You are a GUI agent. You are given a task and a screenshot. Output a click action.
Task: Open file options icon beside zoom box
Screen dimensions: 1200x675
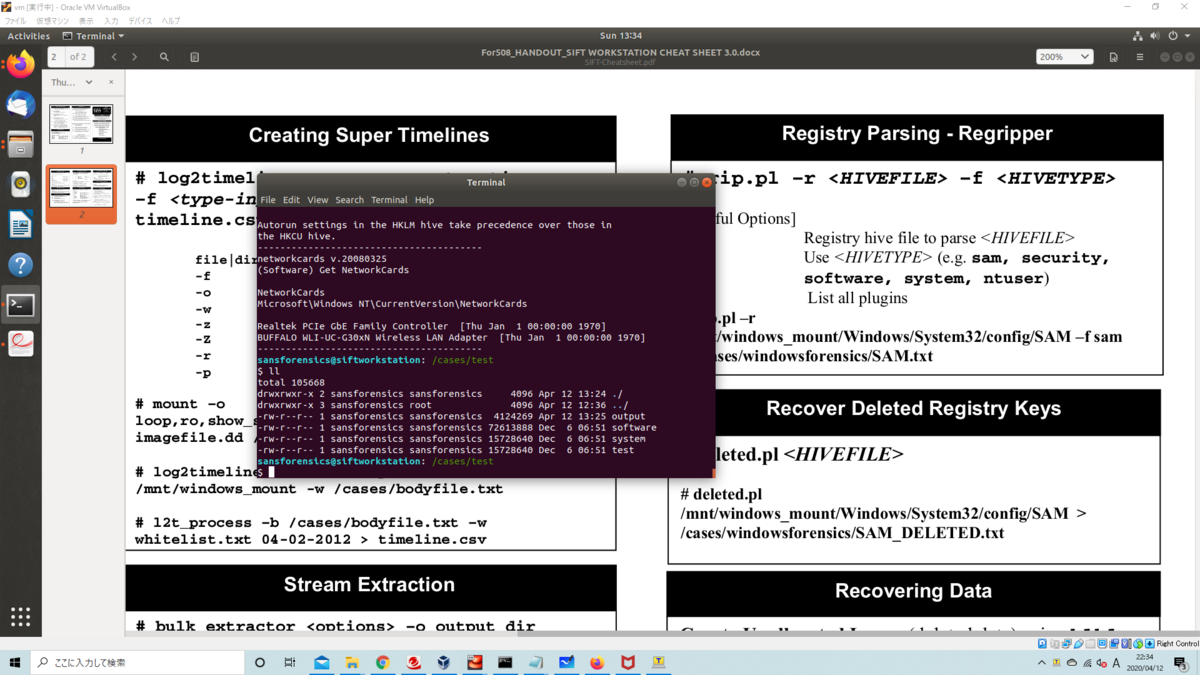click(1114, 57)
